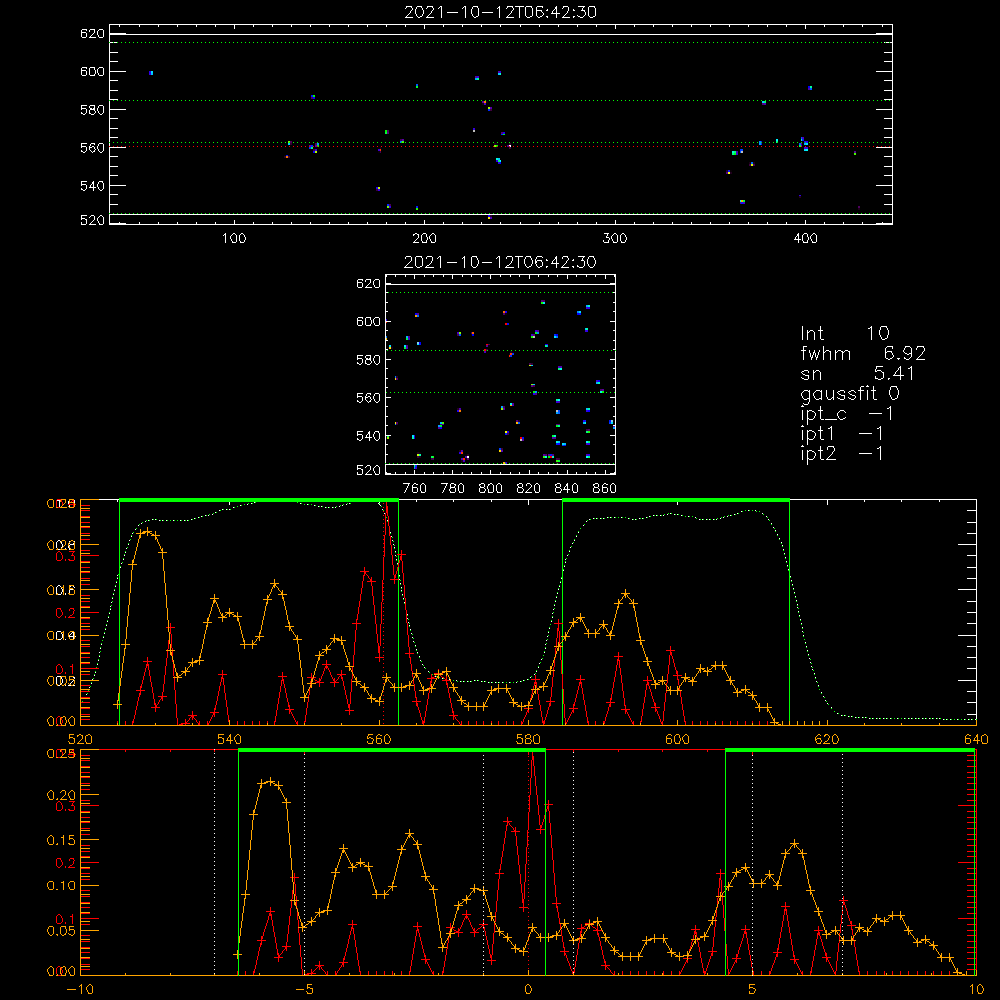Click the bottom plot x-axis label 10
The height and width of the screenshot is (1000, 1000).
(x=976, y=989)
